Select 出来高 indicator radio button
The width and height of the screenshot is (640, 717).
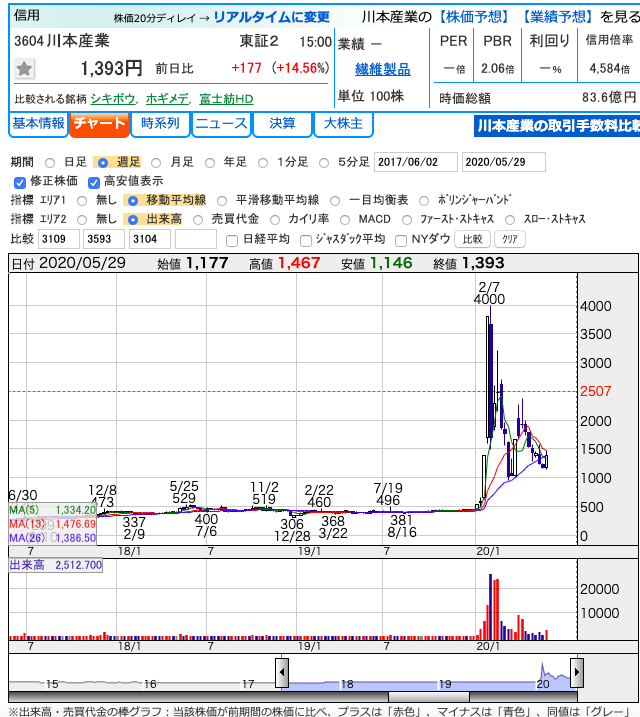coord(133,220)
